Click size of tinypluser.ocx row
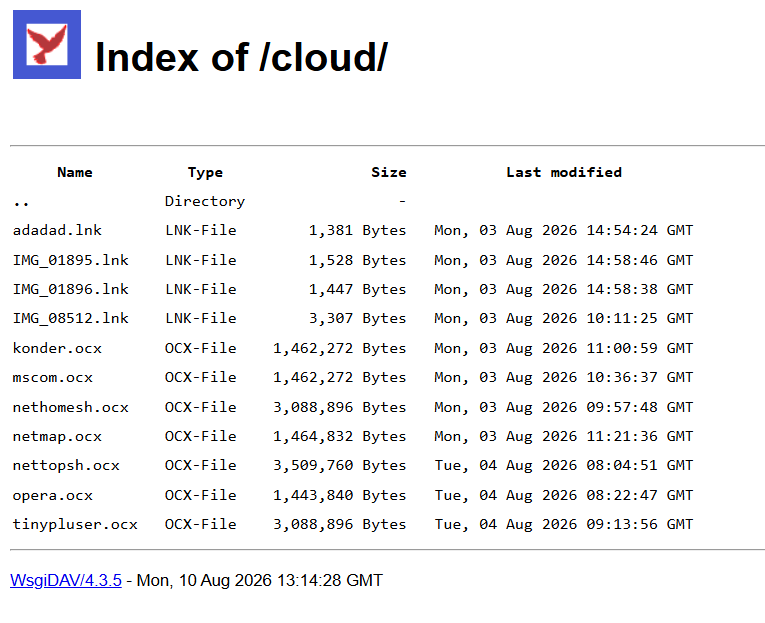The height and width of the screenshot is (623, 765). tap(340, 524)
